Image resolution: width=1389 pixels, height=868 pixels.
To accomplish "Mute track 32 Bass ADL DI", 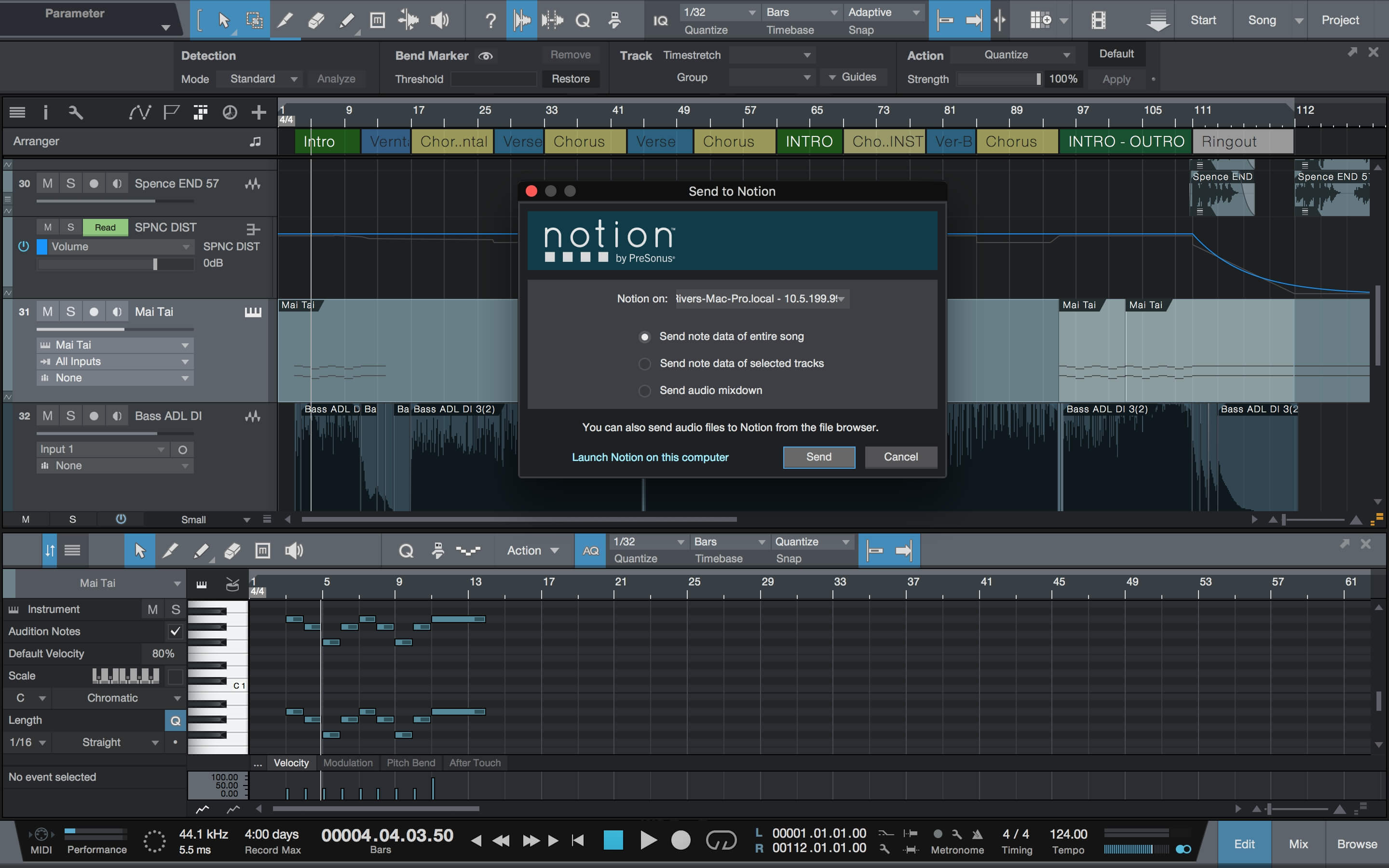I will click(x=47, y=415).
